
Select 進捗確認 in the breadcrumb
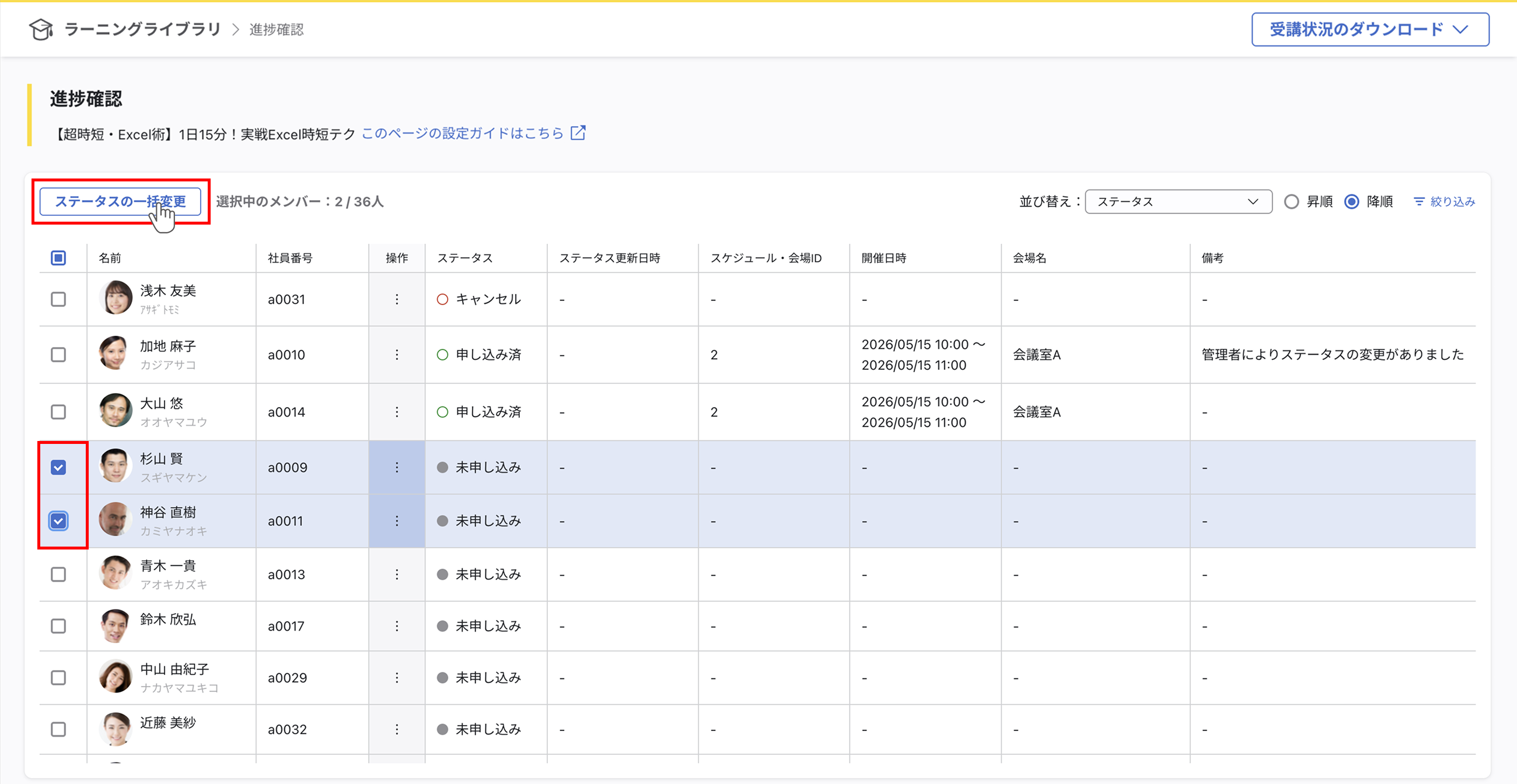276,29
